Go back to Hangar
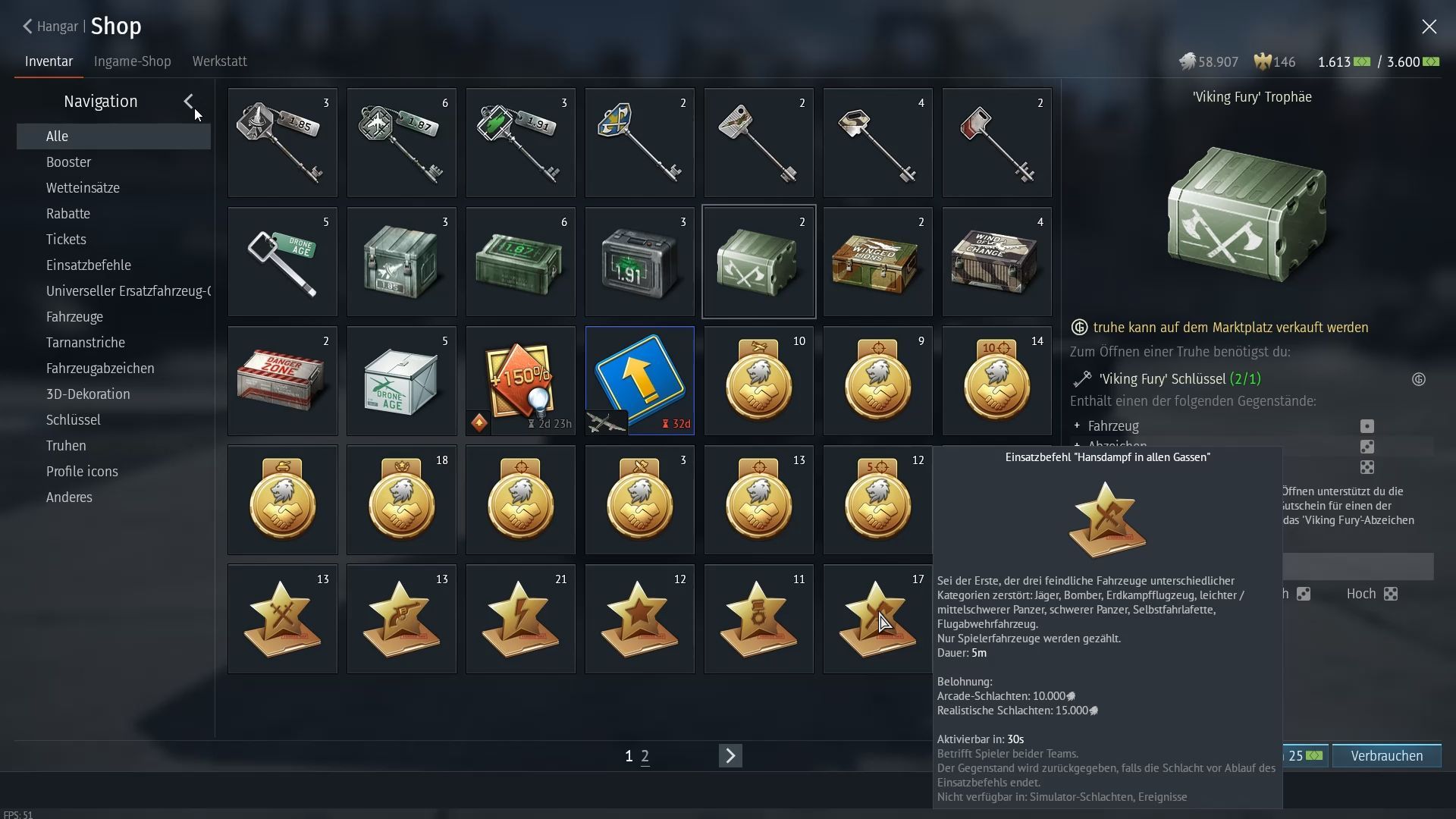The height and width of the screenshot is (819, 1456). [50, 27]
